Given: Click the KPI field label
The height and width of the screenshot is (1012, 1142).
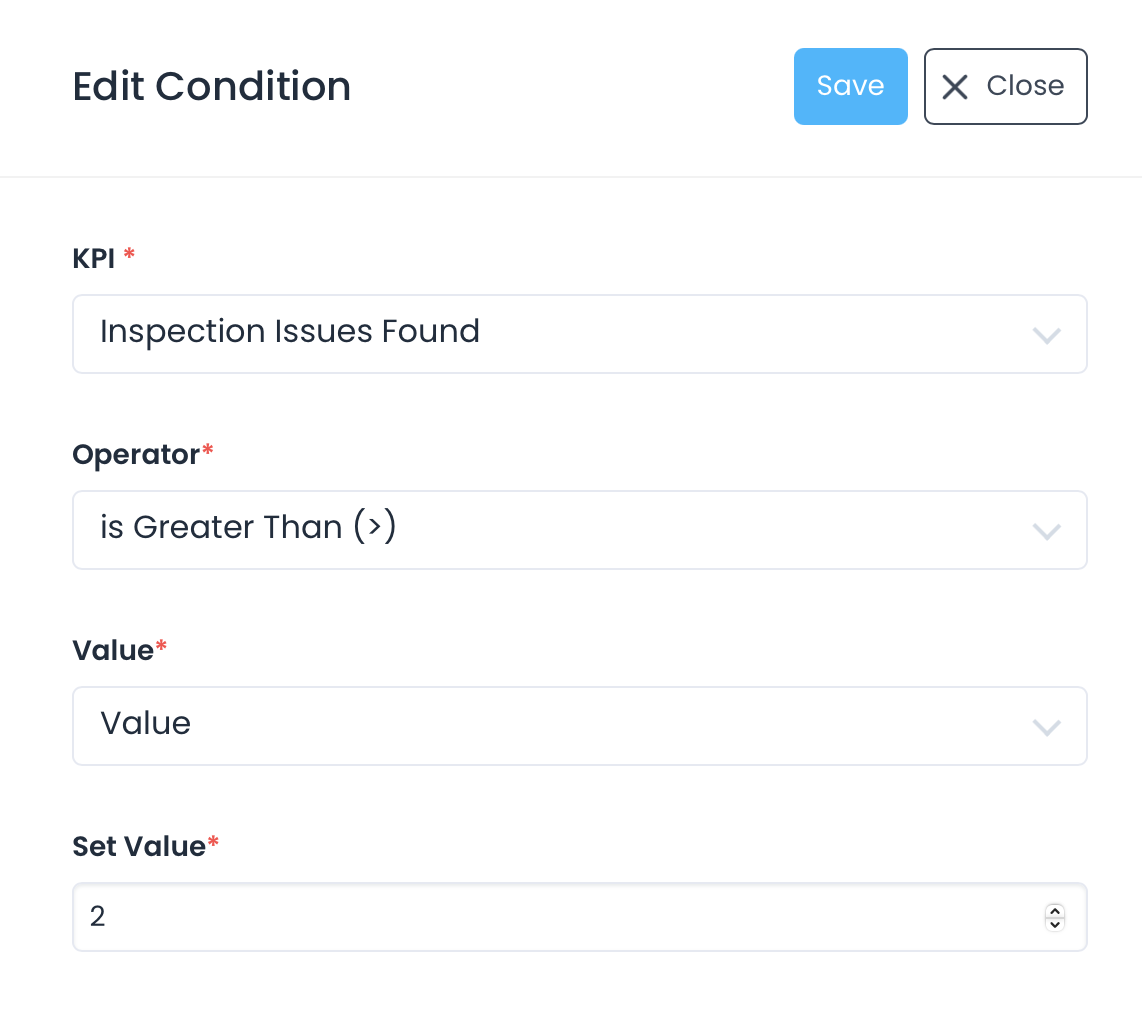Looking at the screenshot, I should point(94,258).
